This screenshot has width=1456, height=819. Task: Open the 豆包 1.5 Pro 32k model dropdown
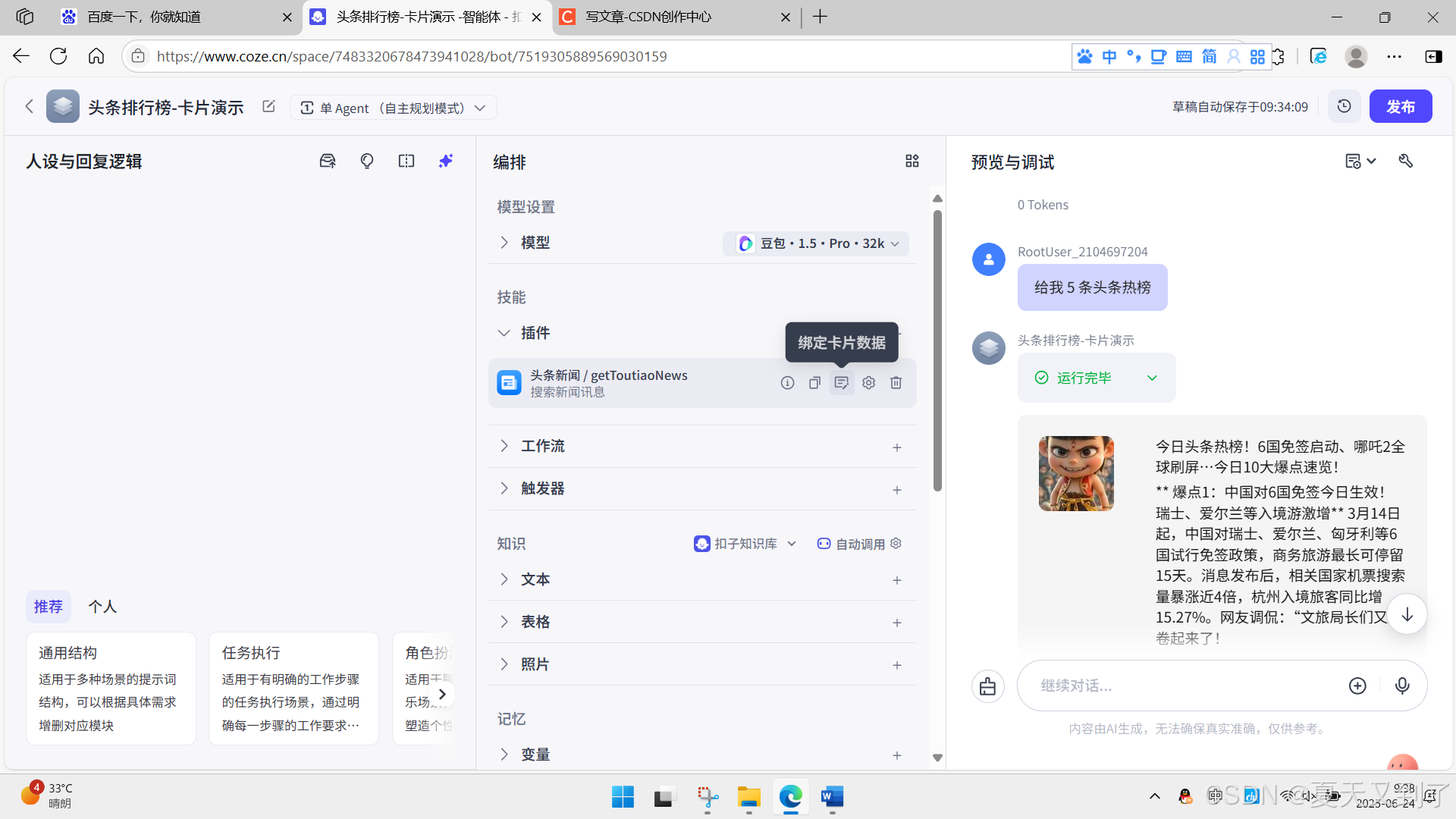816,243
